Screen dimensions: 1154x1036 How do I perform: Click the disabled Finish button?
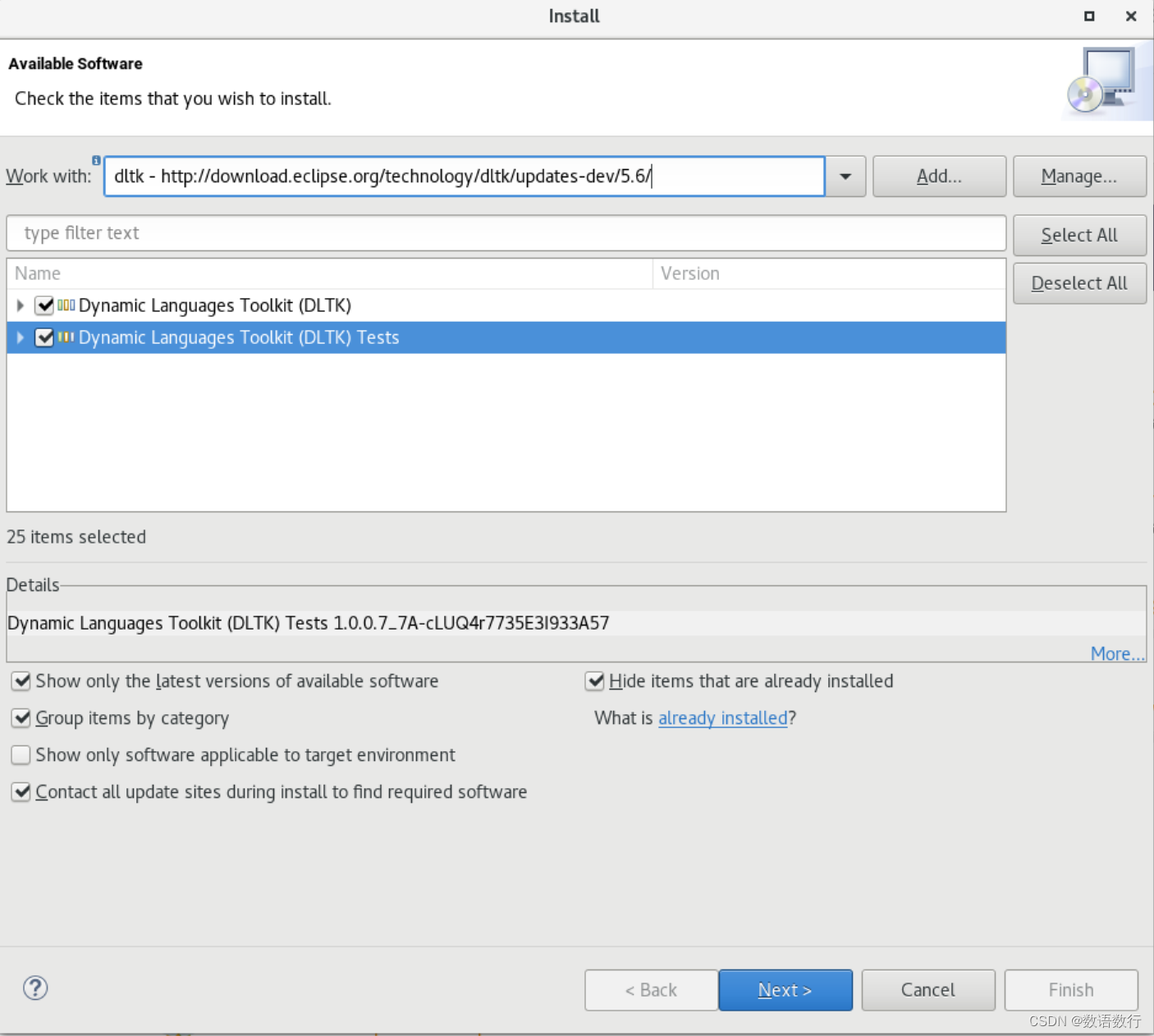point(1071,990)
